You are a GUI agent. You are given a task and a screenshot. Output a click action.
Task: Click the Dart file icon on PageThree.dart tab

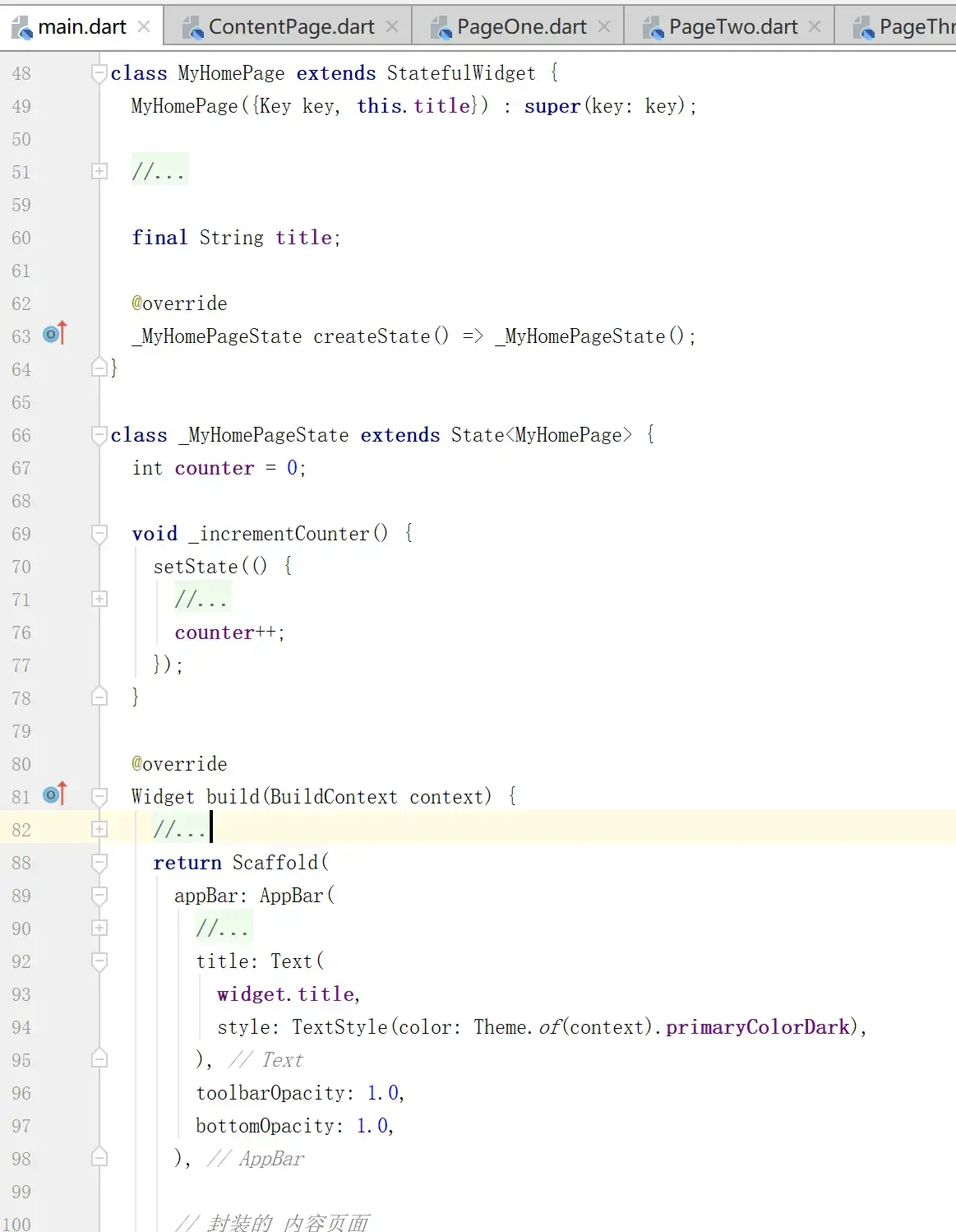pos(863,28)
